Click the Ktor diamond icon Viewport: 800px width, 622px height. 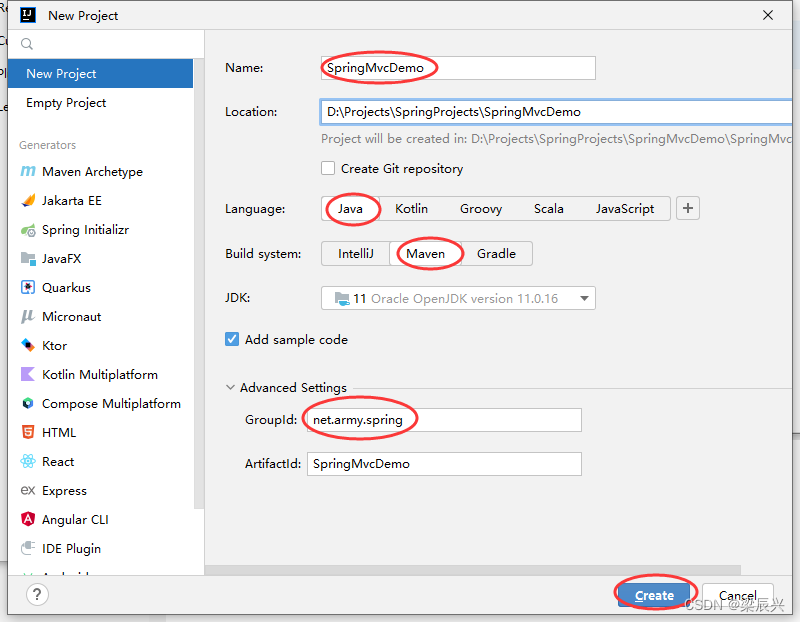(x=28, y=345)
